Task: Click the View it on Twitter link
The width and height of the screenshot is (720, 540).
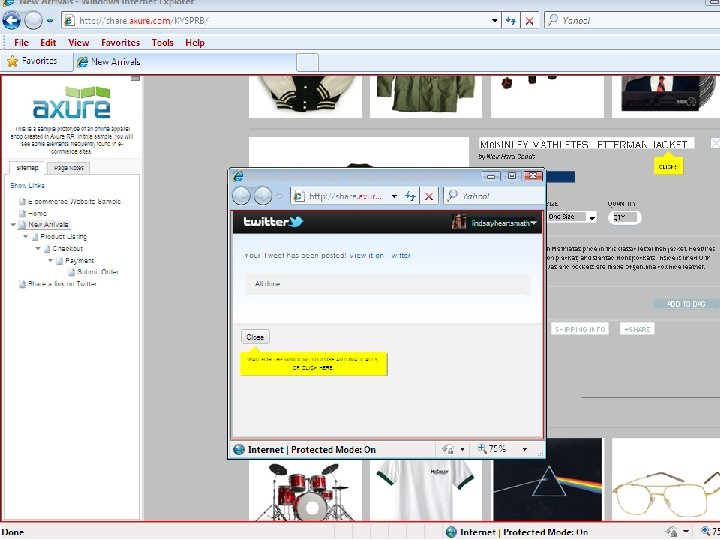Action: tap(380, 255)
